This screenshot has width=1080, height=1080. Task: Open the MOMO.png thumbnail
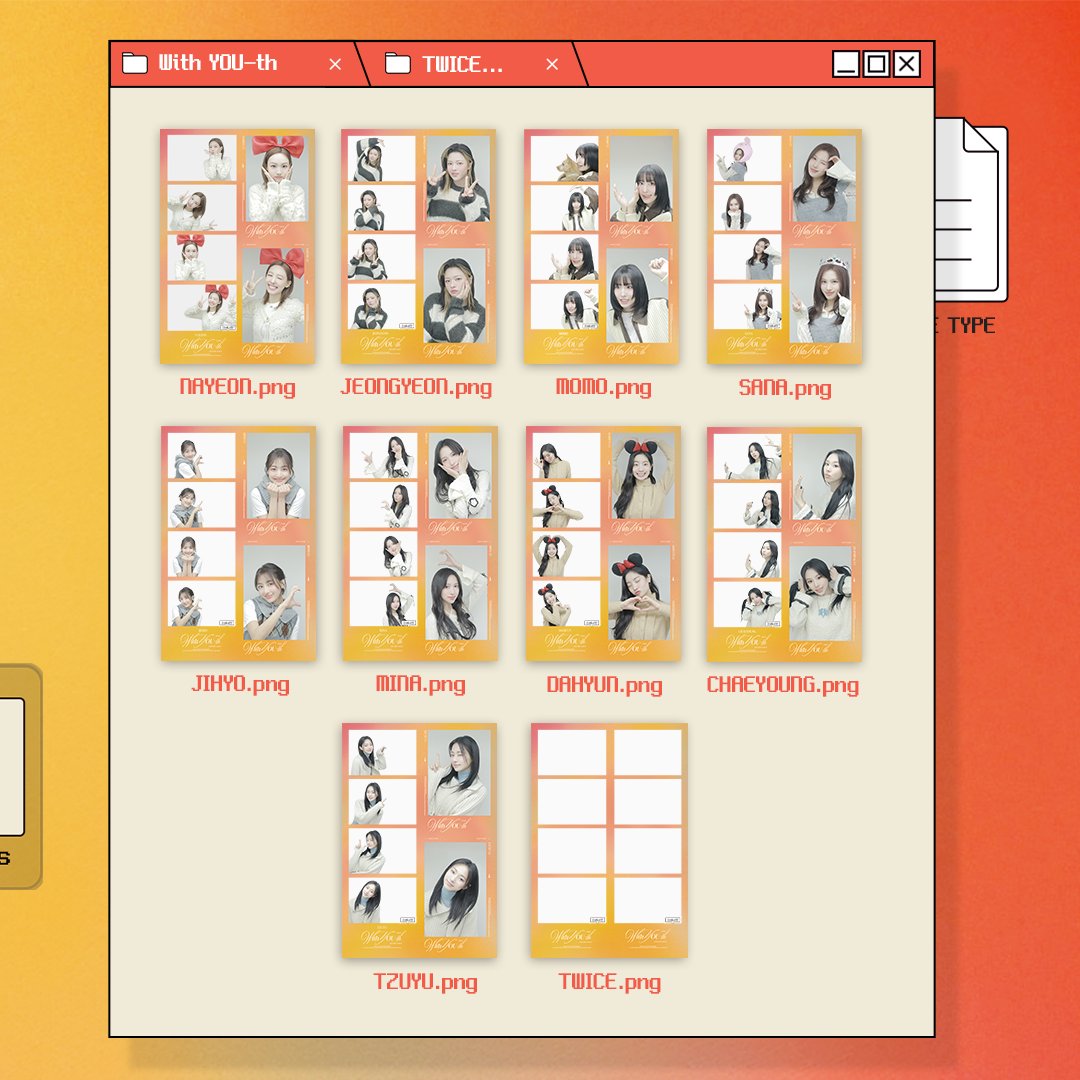[x=601, y=246]
